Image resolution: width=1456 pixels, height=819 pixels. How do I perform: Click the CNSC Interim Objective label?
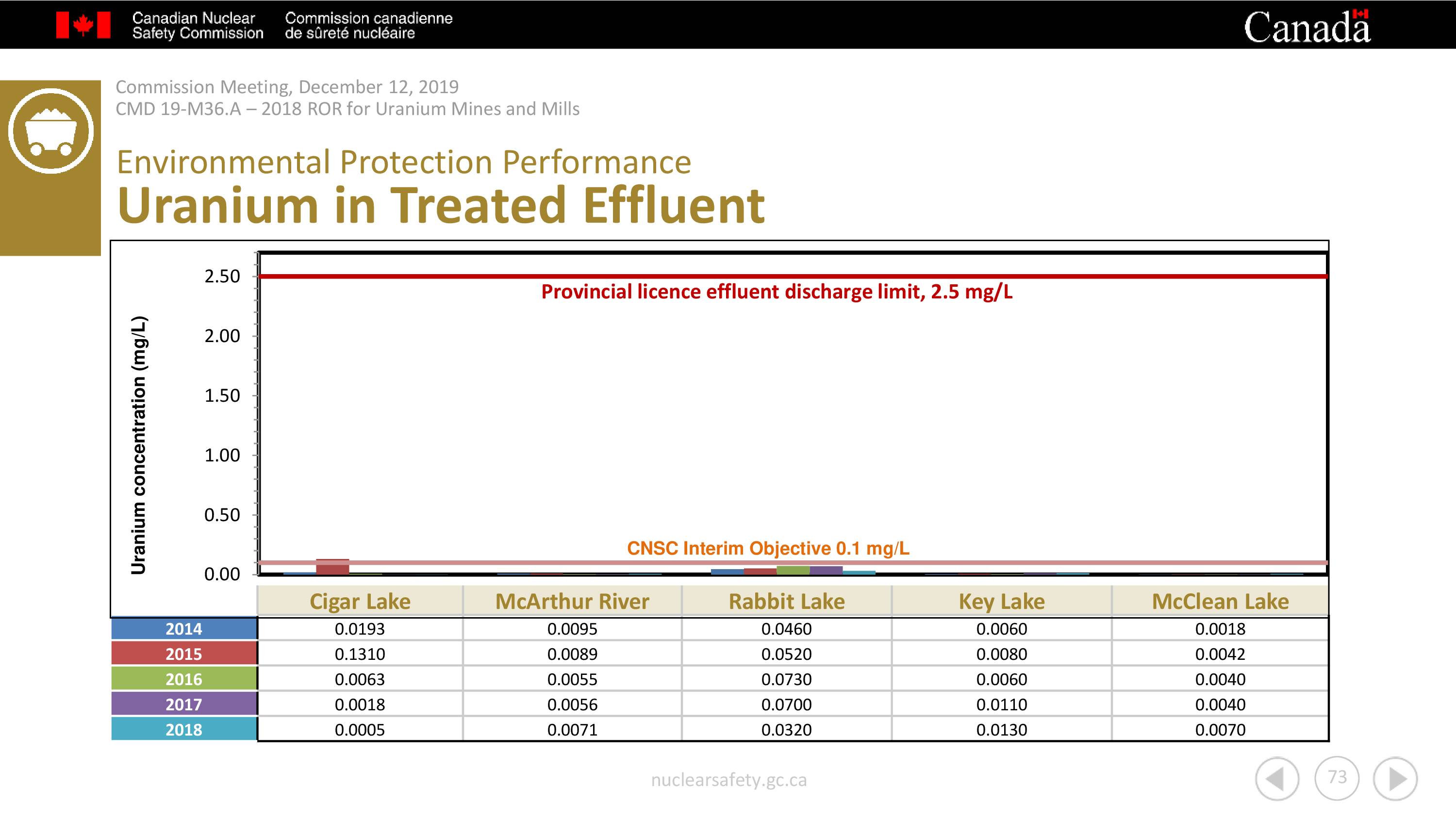[x=768, y=548]
